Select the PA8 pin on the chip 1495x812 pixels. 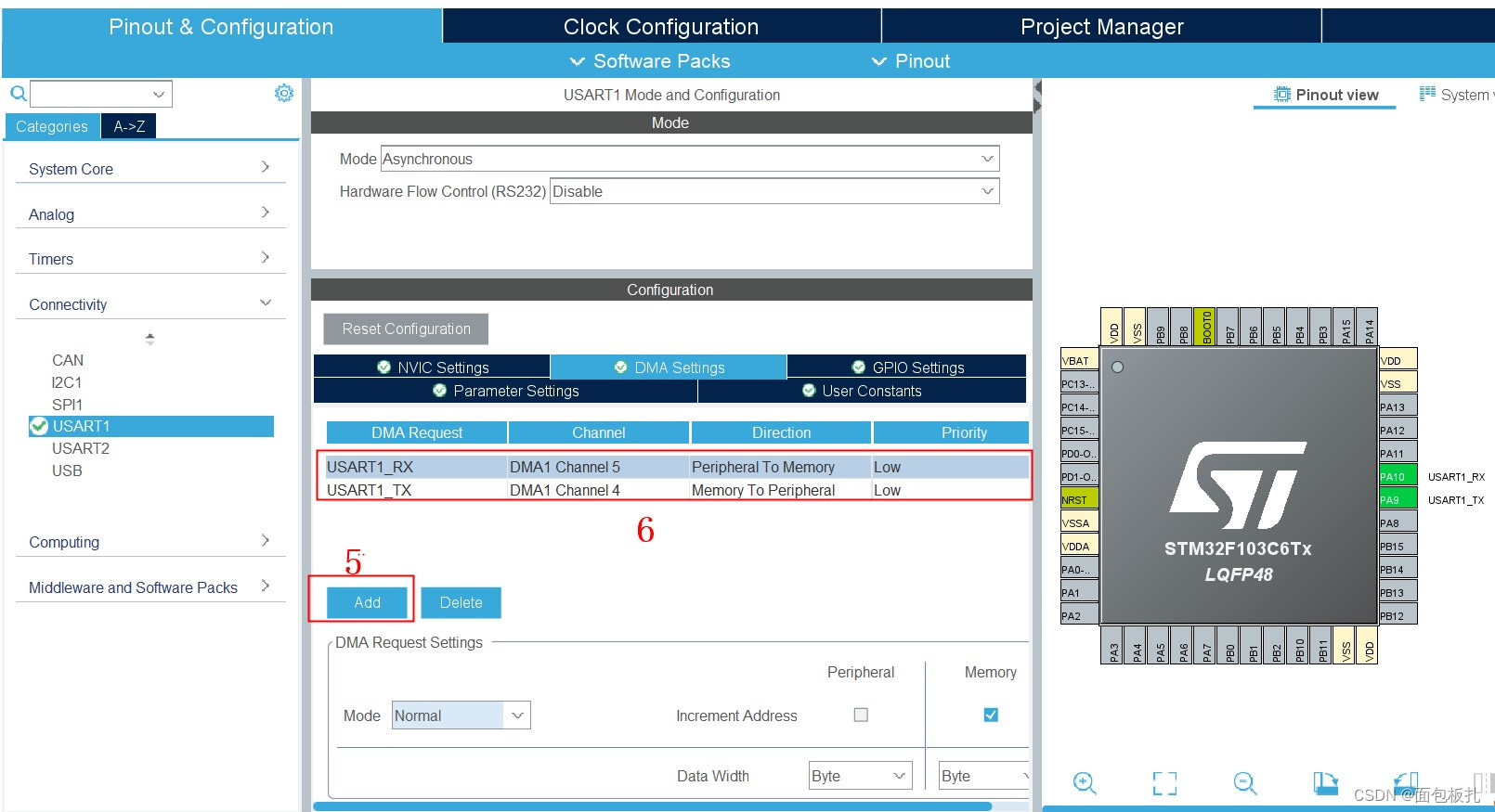click(x=1397, y=522)
